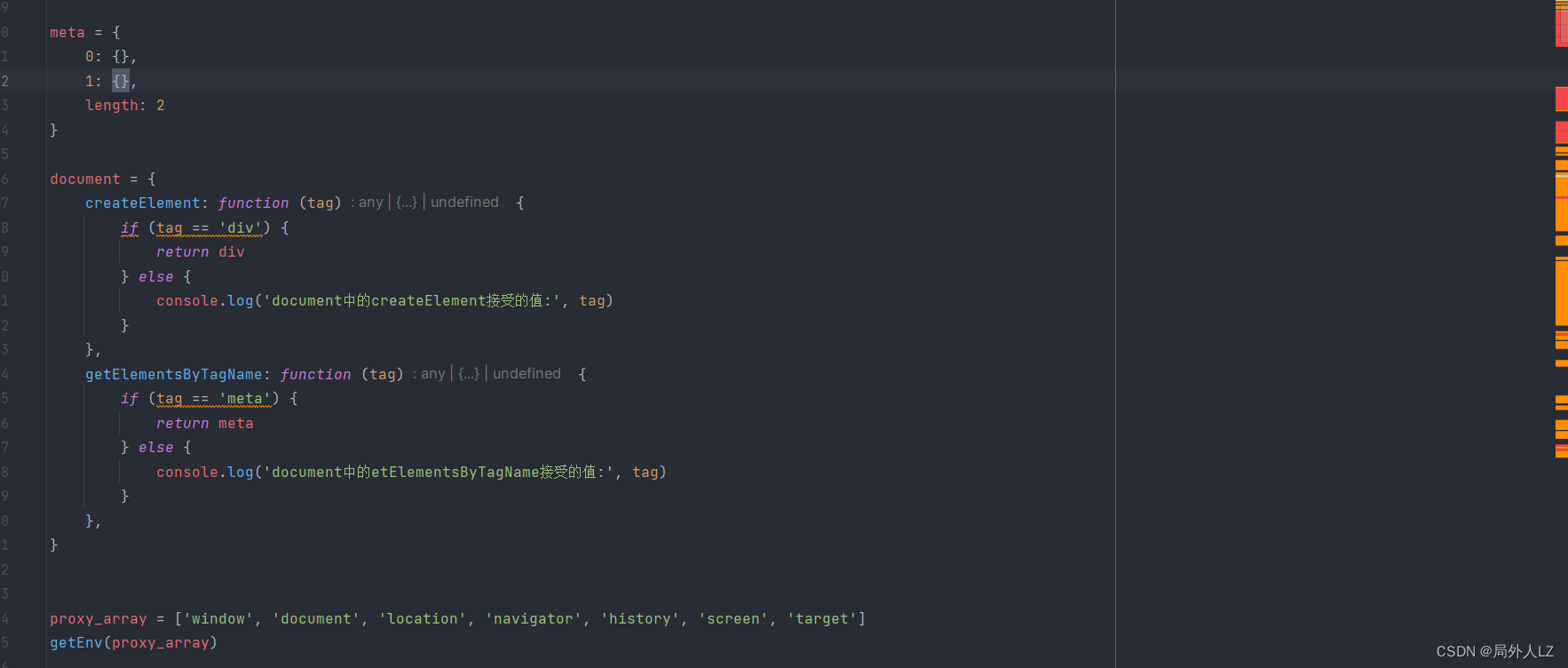1568x668 pixels.
Task: Click the 'document' string in proxy_array
Action: (316, 619)
